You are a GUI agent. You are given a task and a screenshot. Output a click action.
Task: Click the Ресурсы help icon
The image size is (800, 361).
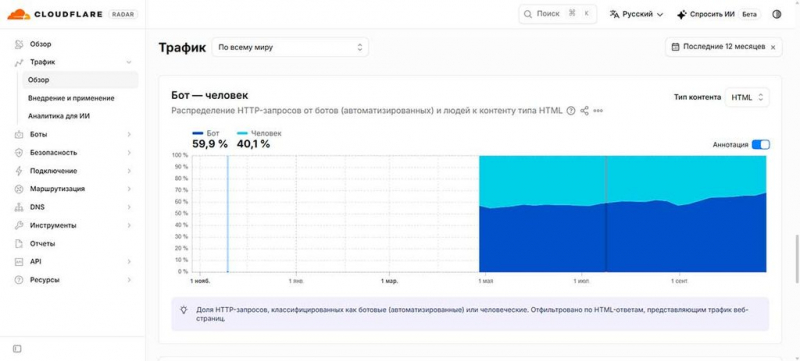pyautogui.click(x=19, y=280)
